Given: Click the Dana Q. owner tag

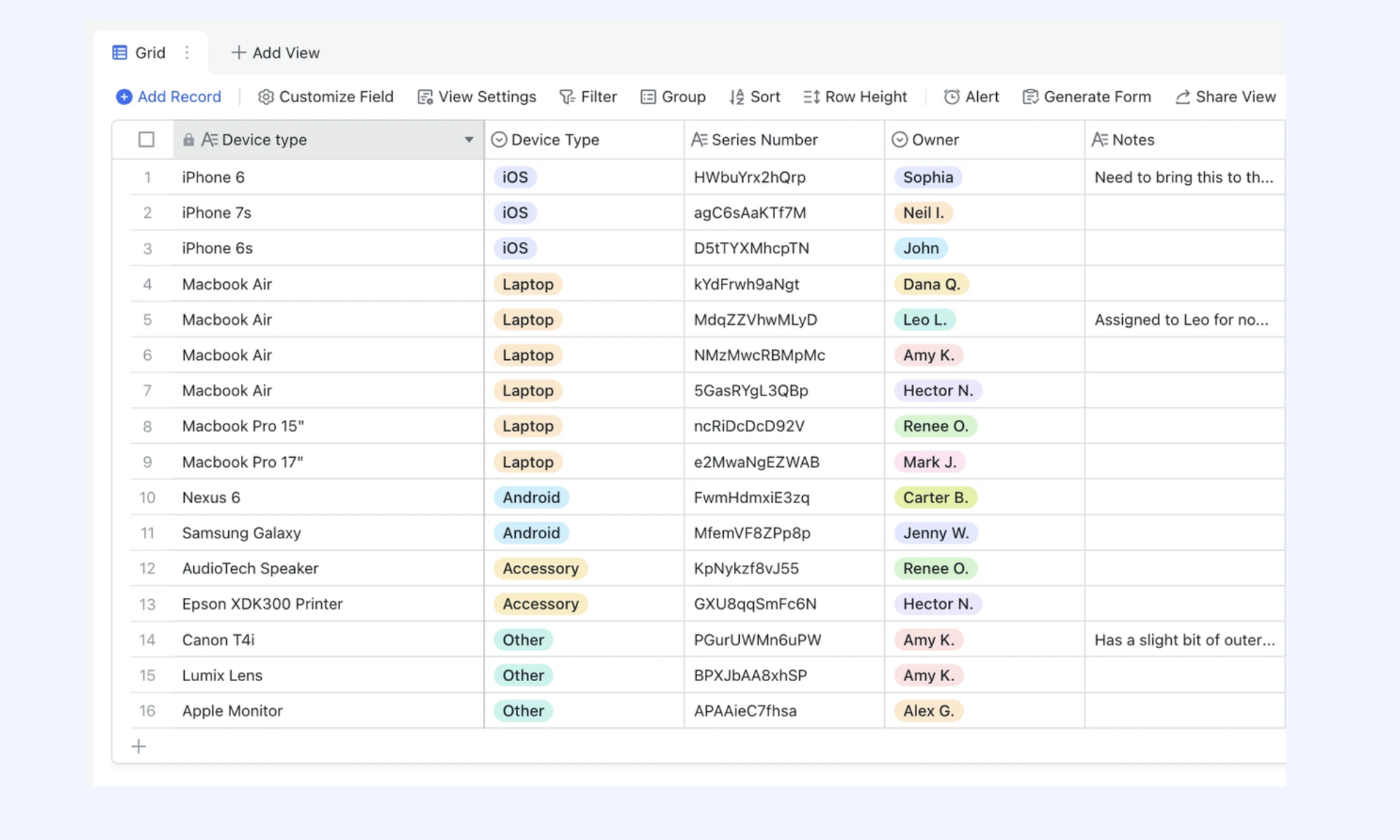Looking at the screenshot, I should coord(932,284).
